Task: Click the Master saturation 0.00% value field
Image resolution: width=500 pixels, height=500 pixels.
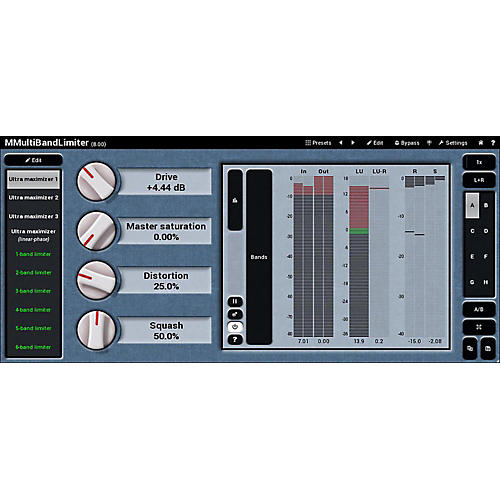Action: coord(166,231)
